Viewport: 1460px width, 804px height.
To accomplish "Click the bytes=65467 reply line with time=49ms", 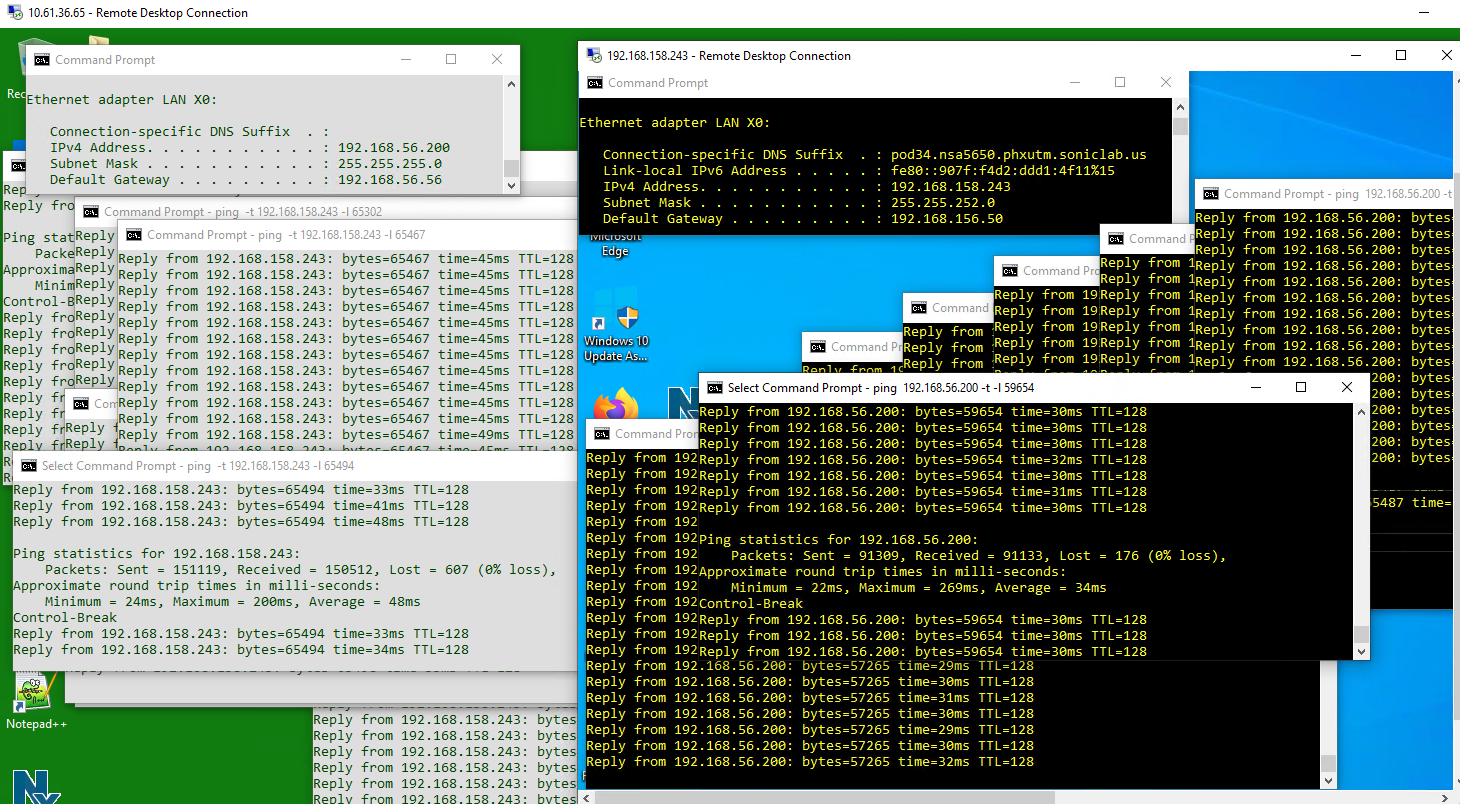I will pyautogui.click(x=346, y=435).
